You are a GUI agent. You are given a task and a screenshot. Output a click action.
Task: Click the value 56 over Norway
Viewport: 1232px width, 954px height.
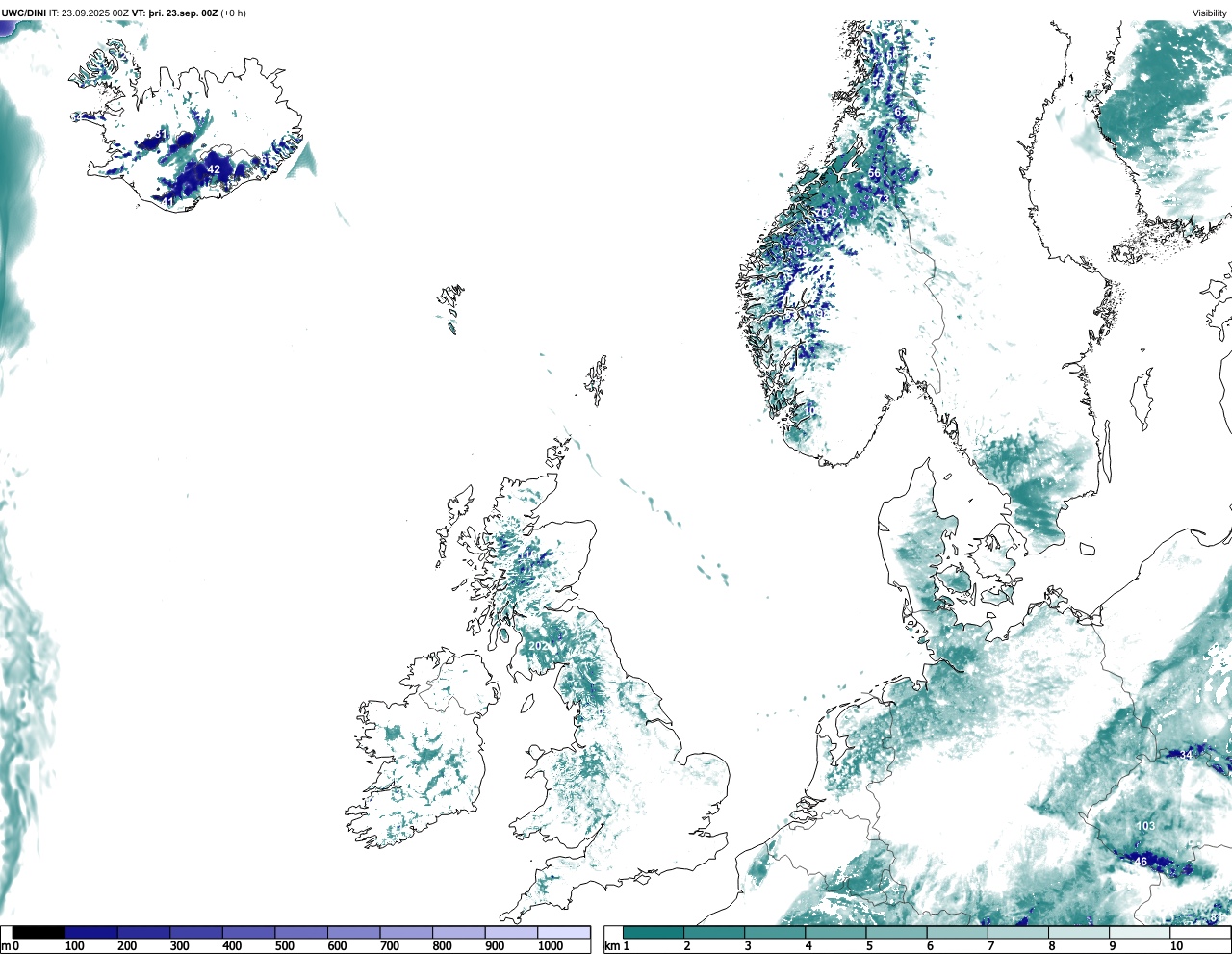click(874, 174)
